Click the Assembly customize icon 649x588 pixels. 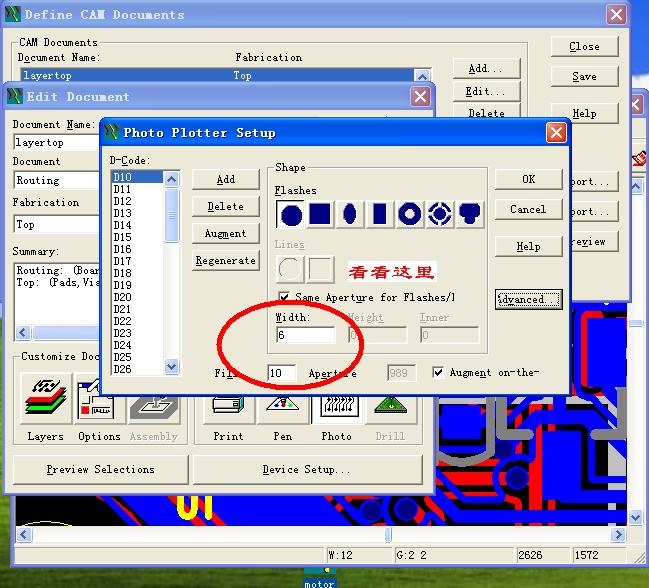tap(154, 409)
